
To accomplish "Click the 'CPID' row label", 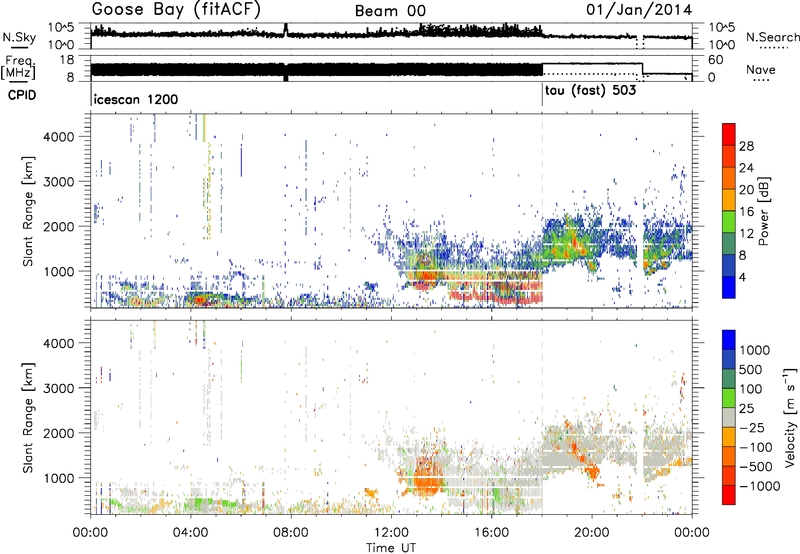I will tap(22, 95).
